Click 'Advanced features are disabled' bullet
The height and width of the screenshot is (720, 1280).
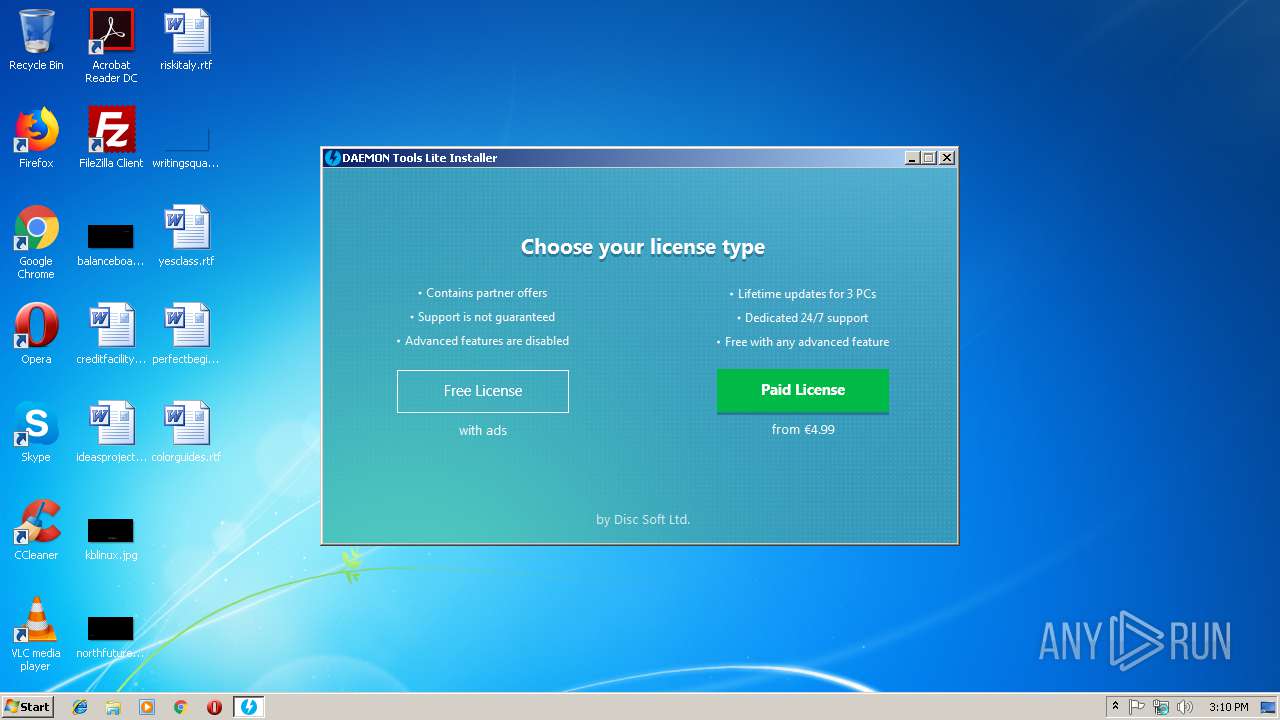(x=482, y=341)
